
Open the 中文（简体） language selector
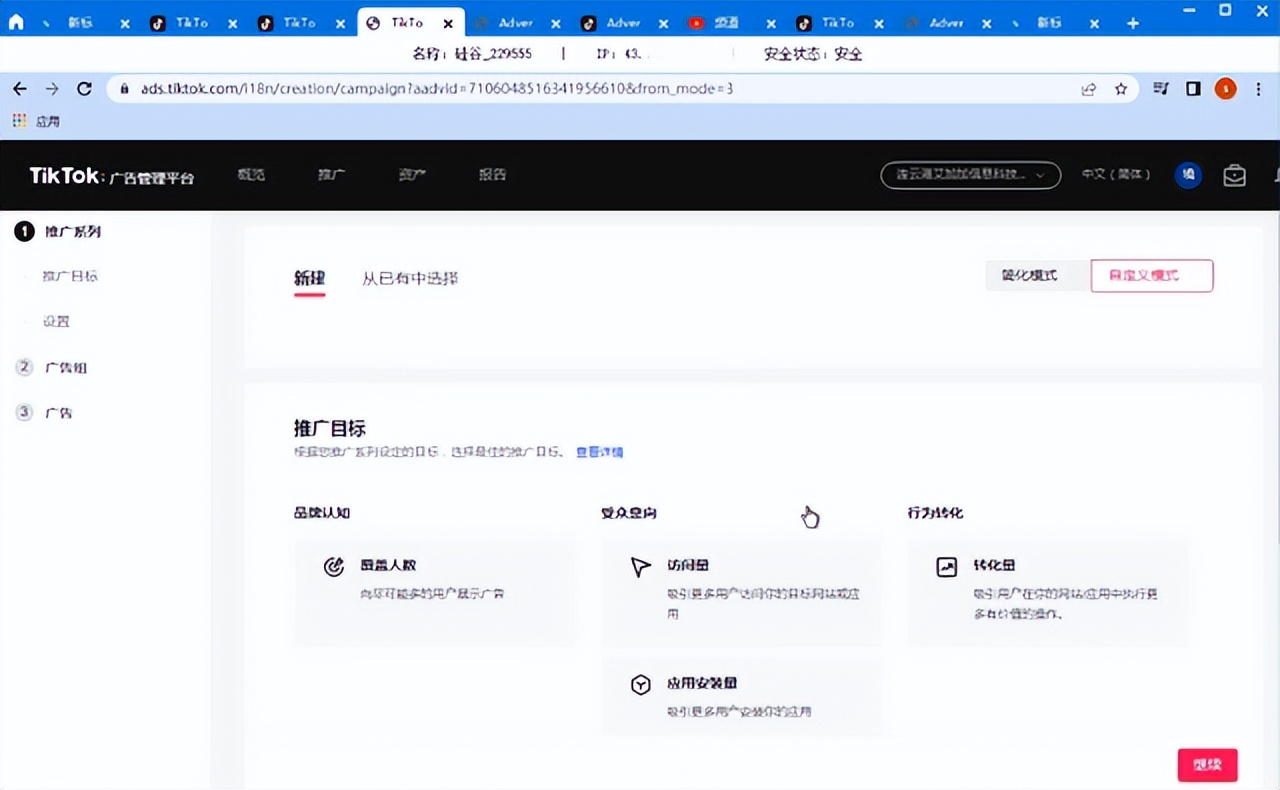click(1115, 175)
